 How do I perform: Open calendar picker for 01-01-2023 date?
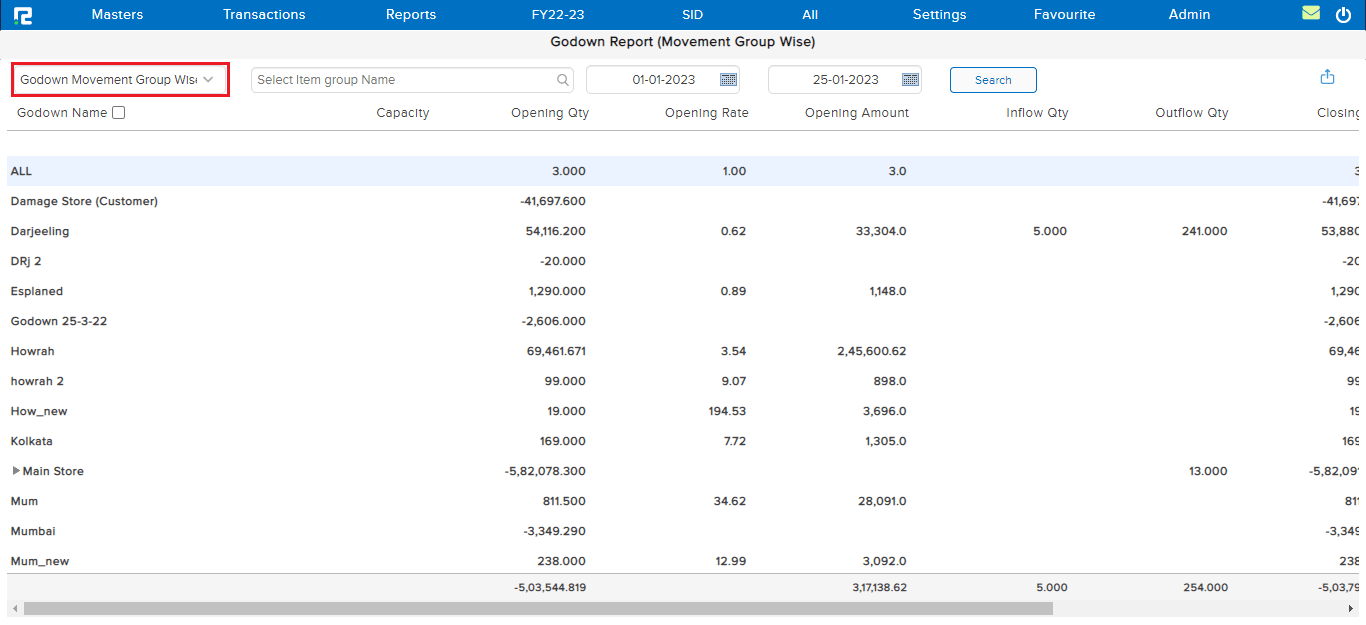pos(728,80)
